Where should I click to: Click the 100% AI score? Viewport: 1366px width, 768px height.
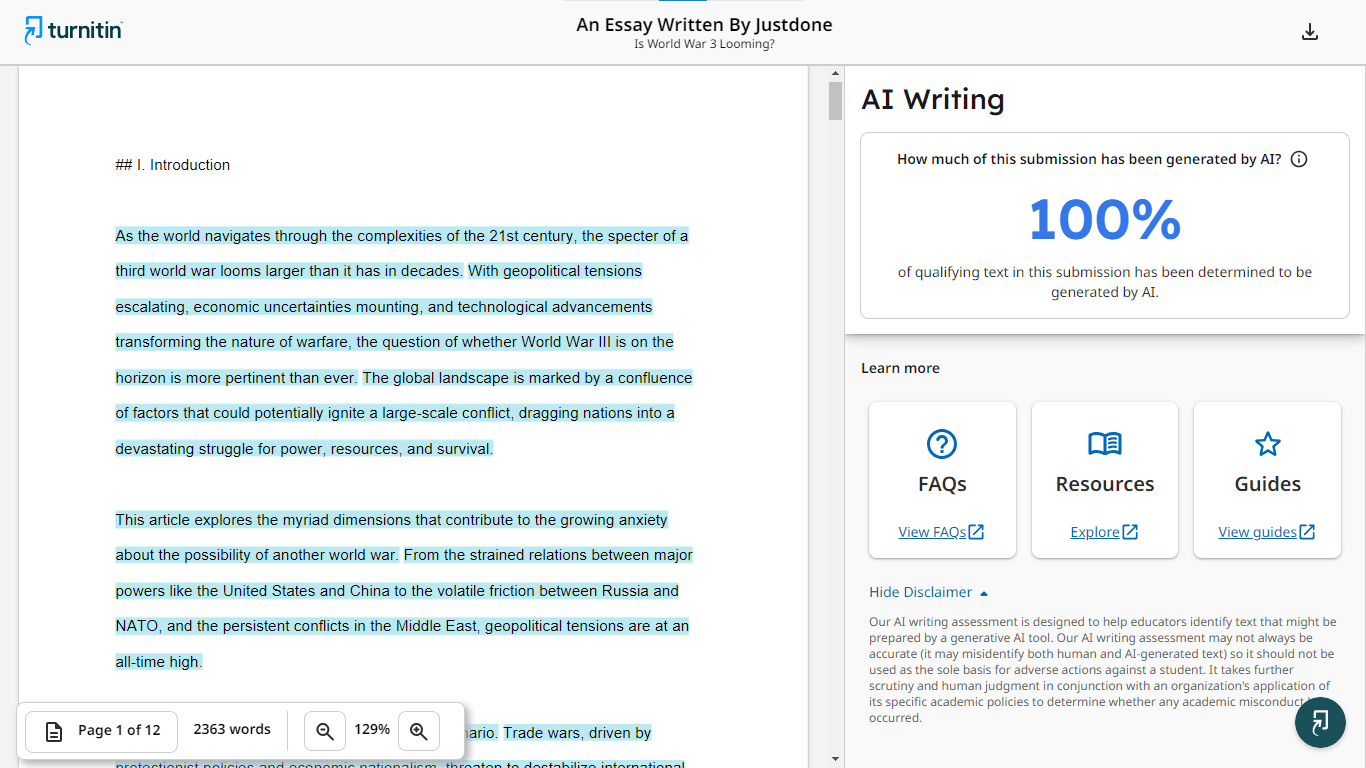[x=1104, y=219]
